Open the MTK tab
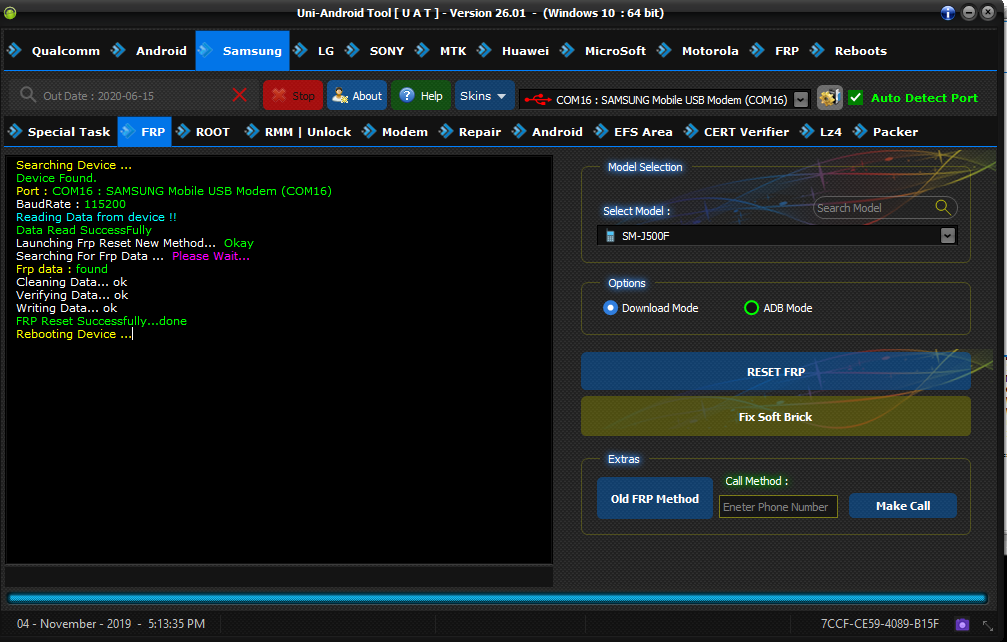The height and width of the screenshot is (642, 1007). (x=442, y=51)
